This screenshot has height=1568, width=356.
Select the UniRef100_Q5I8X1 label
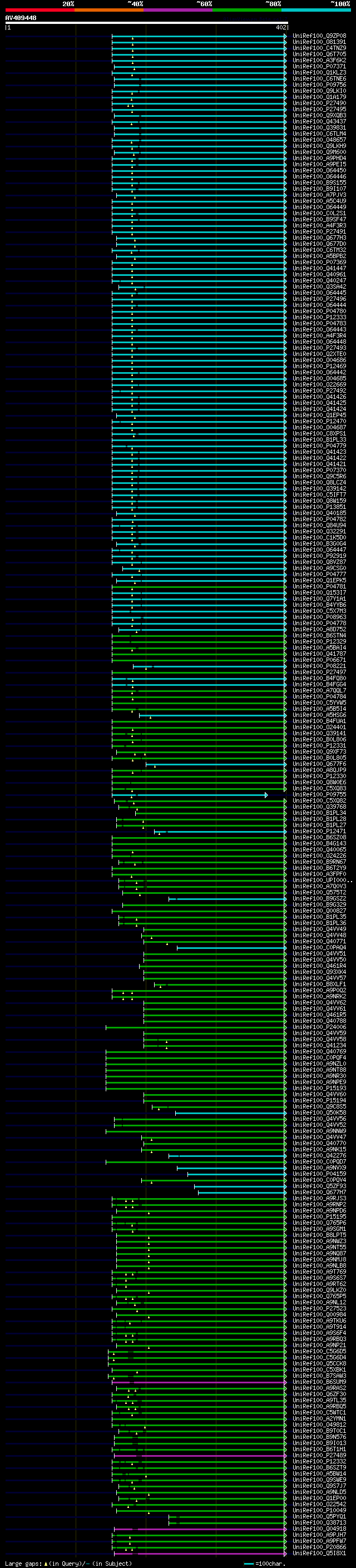[x=319, y=1554]
